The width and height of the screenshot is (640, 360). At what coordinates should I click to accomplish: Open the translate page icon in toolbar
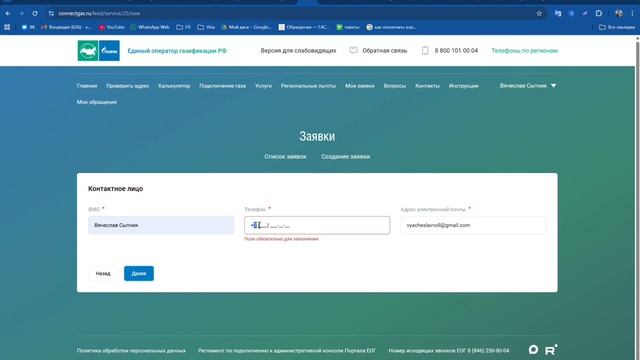point(558,13)
